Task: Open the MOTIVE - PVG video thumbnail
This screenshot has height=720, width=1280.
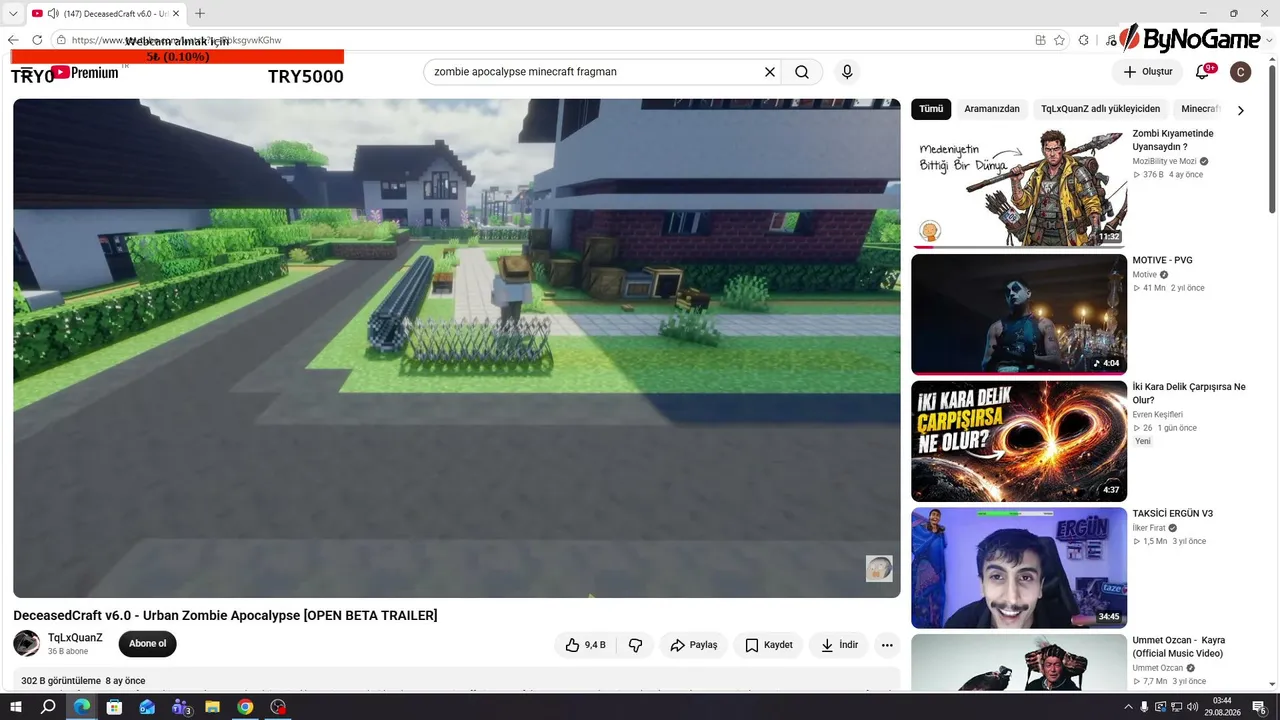Action: click(1019, 314)
